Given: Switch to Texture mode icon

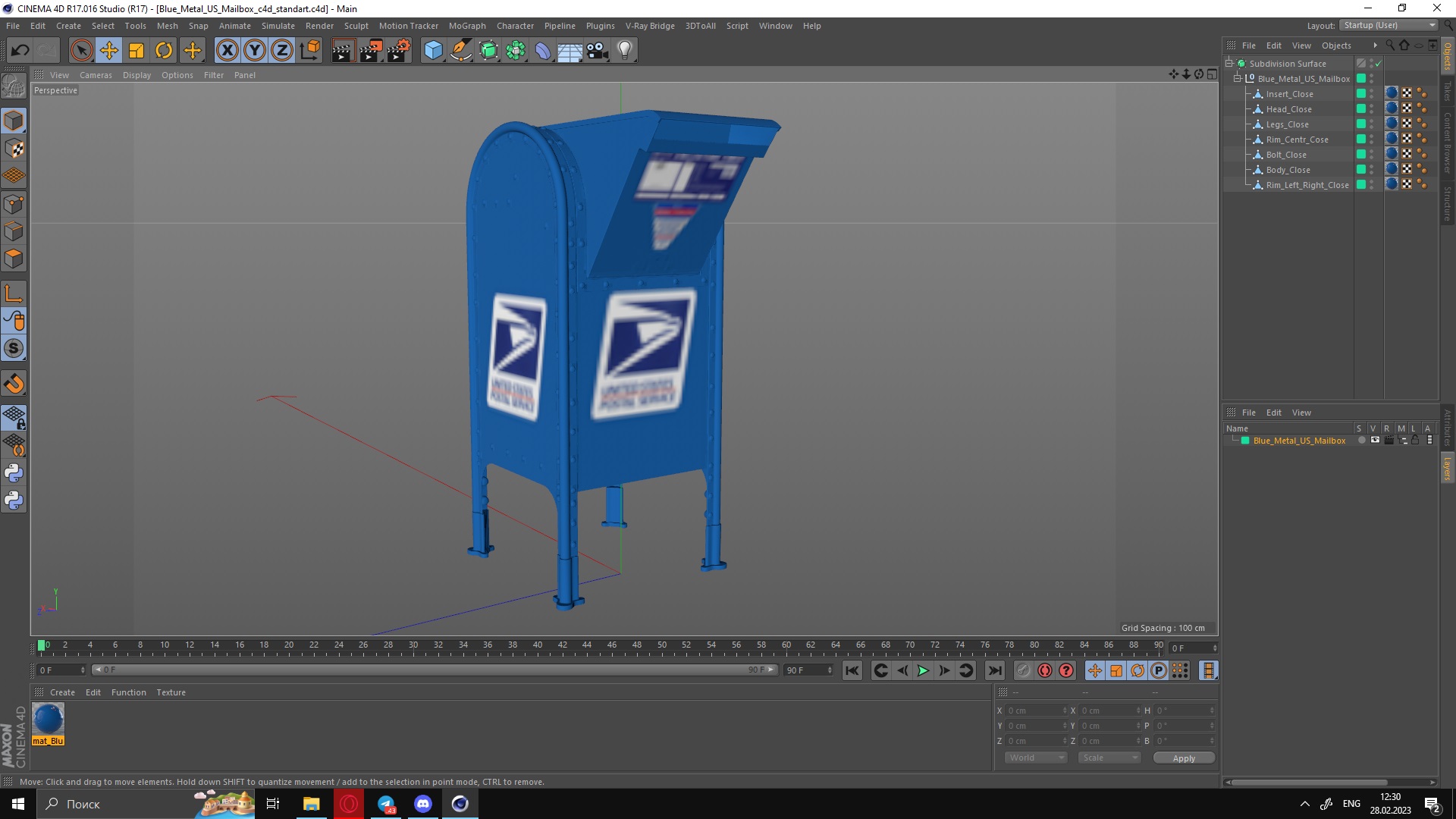Looking at the screenshot, I should pyautogui.click(x=14, y=149).
